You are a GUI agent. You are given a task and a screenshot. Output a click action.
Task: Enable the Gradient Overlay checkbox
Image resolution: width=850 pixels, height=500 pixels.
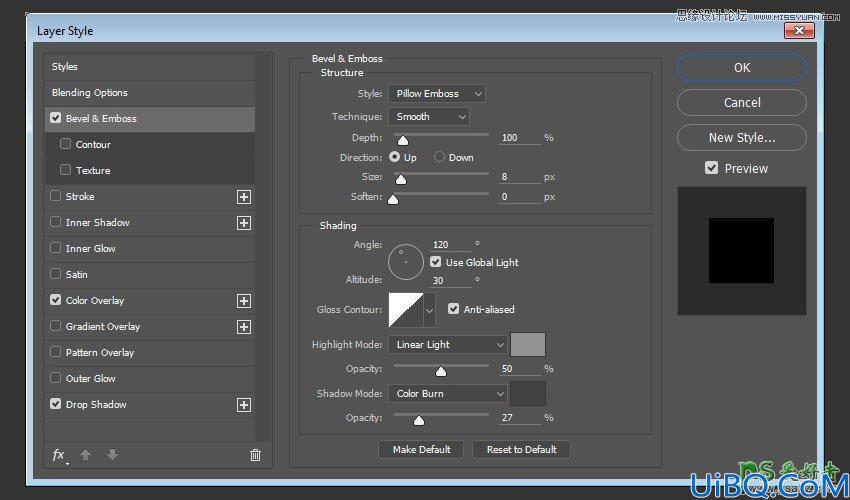(x=55, y=326)
